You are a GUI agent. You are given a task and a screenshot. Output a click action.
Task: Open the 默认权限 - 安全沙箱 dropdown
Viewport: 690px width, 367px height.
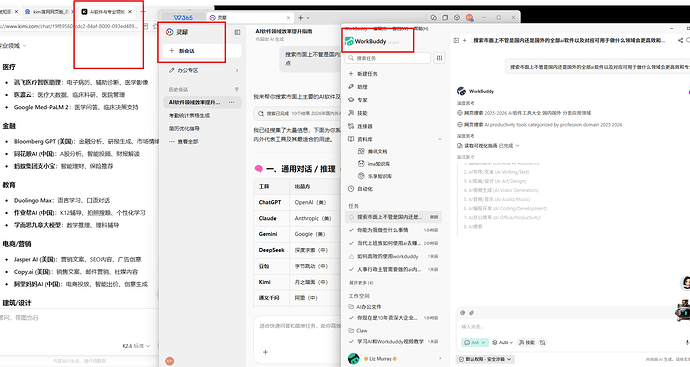coord(485,359)
